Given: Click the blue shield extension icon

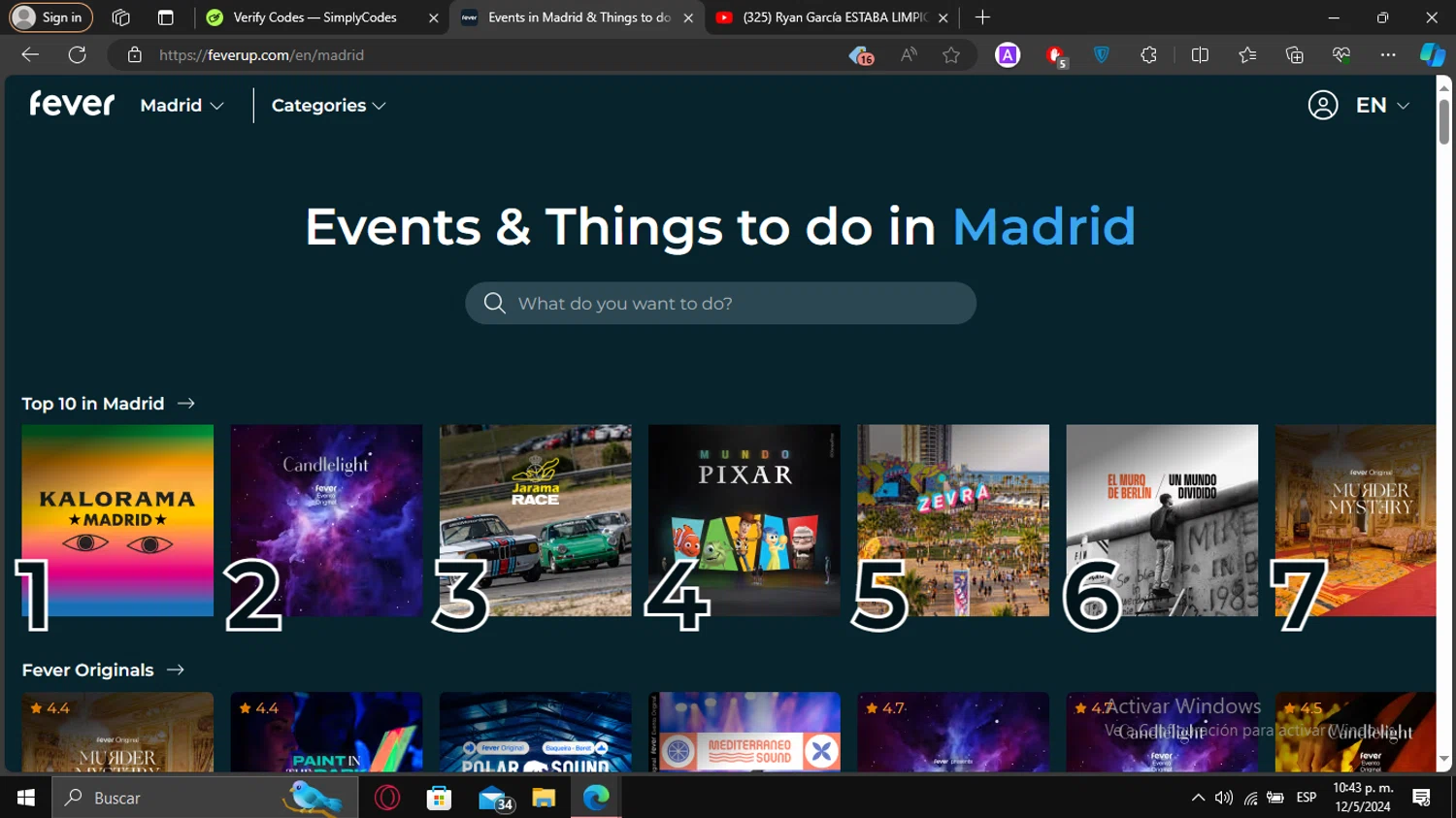Looking at the screenshot, I should (1102, 55).
